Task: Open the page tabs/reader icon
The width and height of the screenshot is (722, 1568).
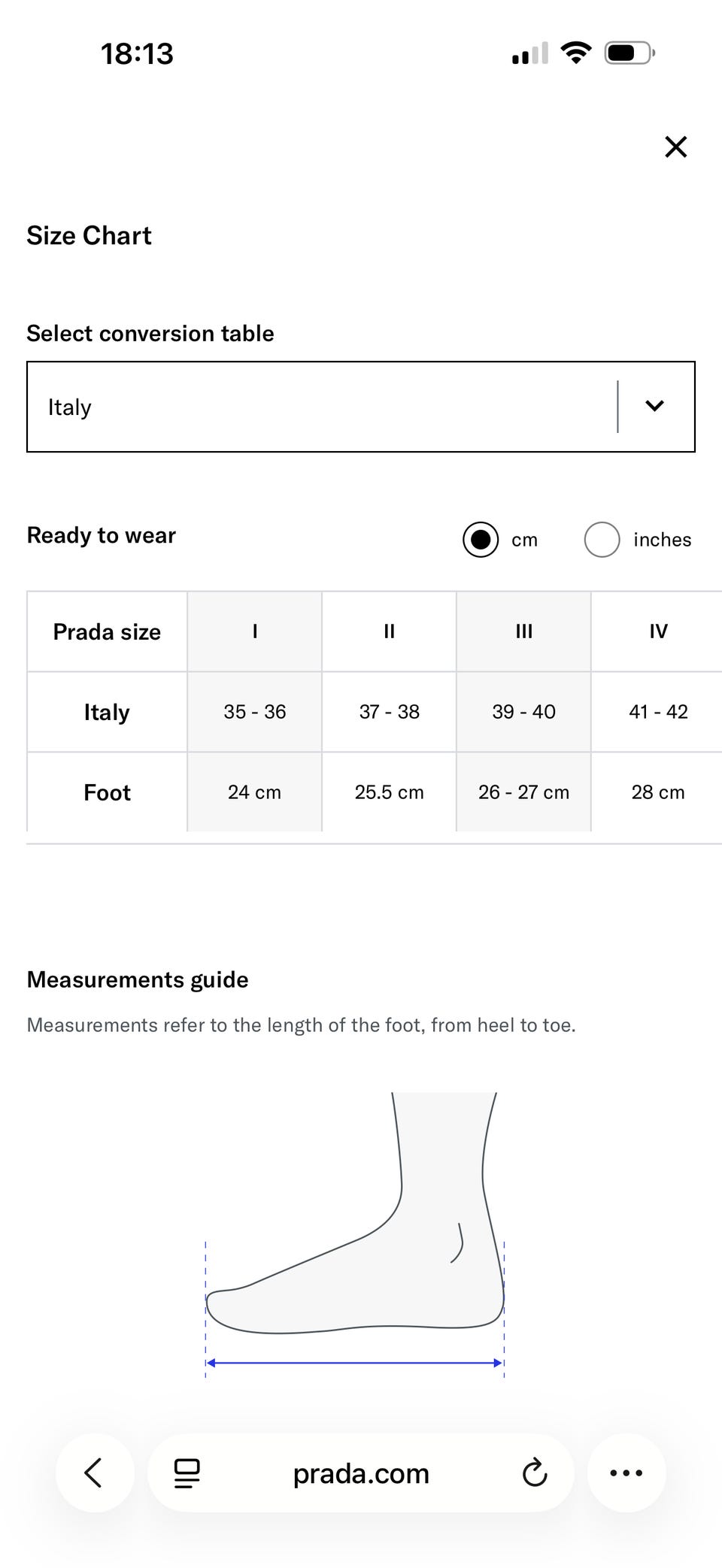Action: point(187,1473)
